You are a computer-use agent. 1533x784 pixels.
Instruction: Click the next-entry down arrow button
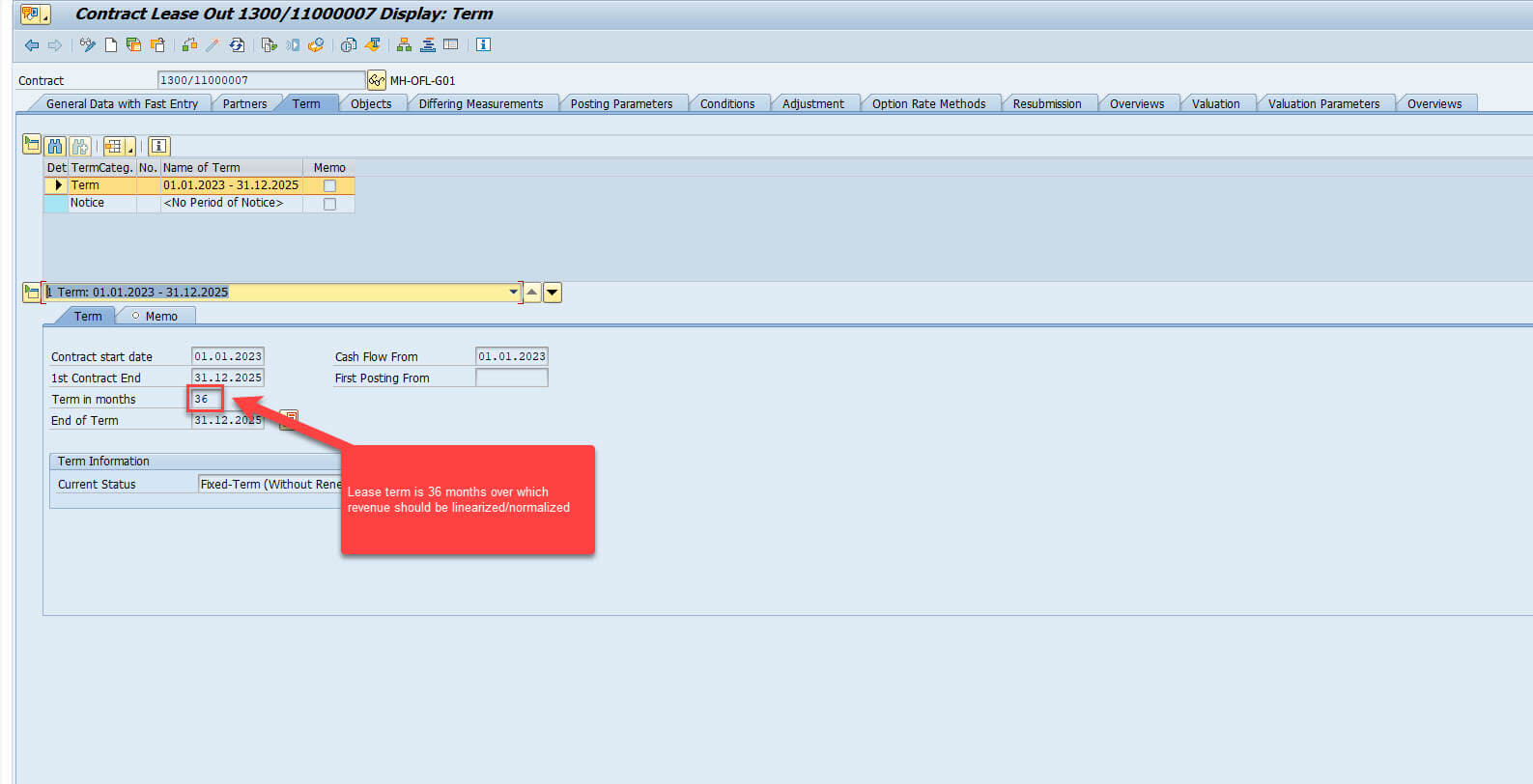click(553, 293)
